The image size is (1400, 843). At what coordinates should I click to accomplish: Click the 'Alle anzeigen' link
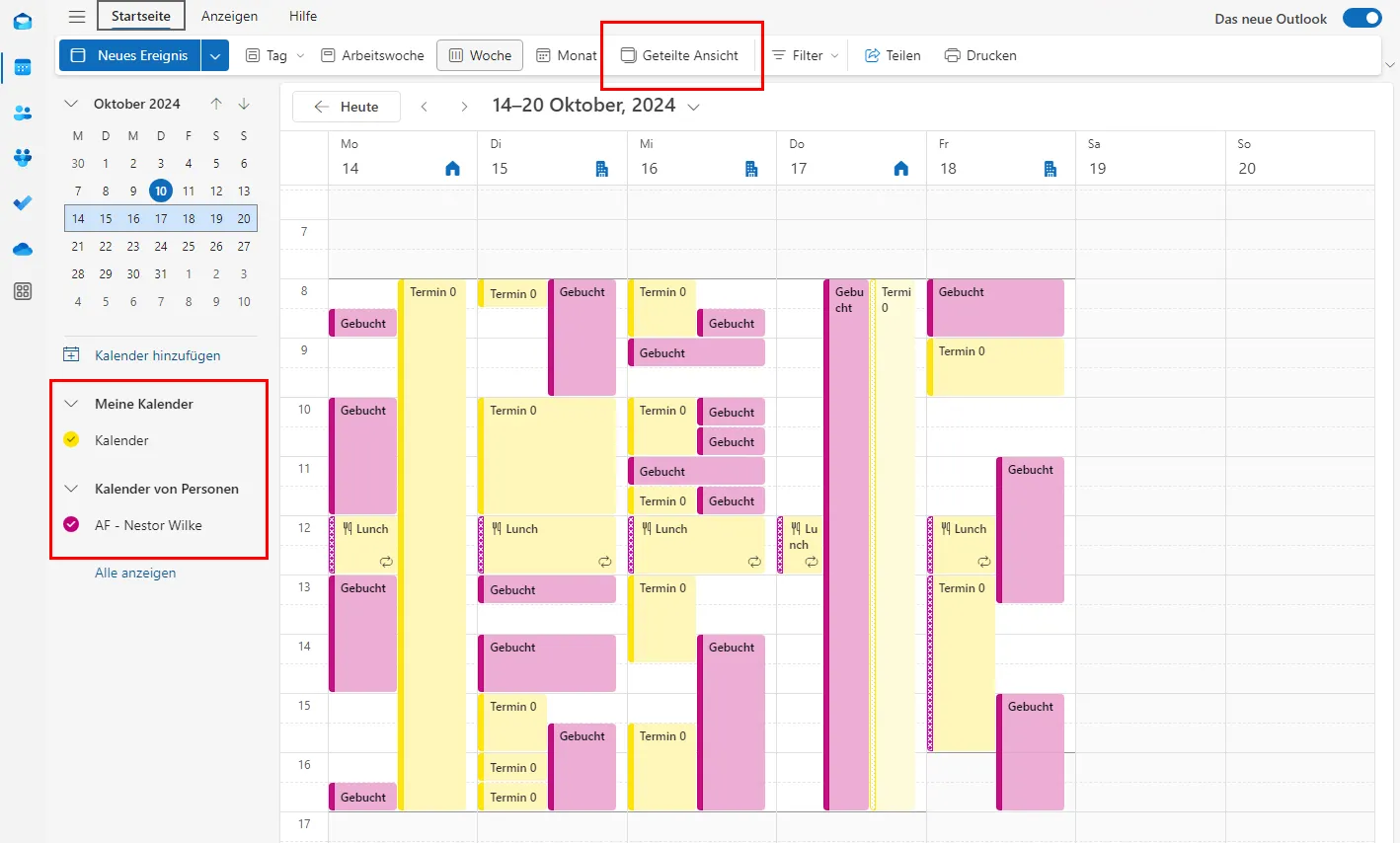[x=135, y=572]
